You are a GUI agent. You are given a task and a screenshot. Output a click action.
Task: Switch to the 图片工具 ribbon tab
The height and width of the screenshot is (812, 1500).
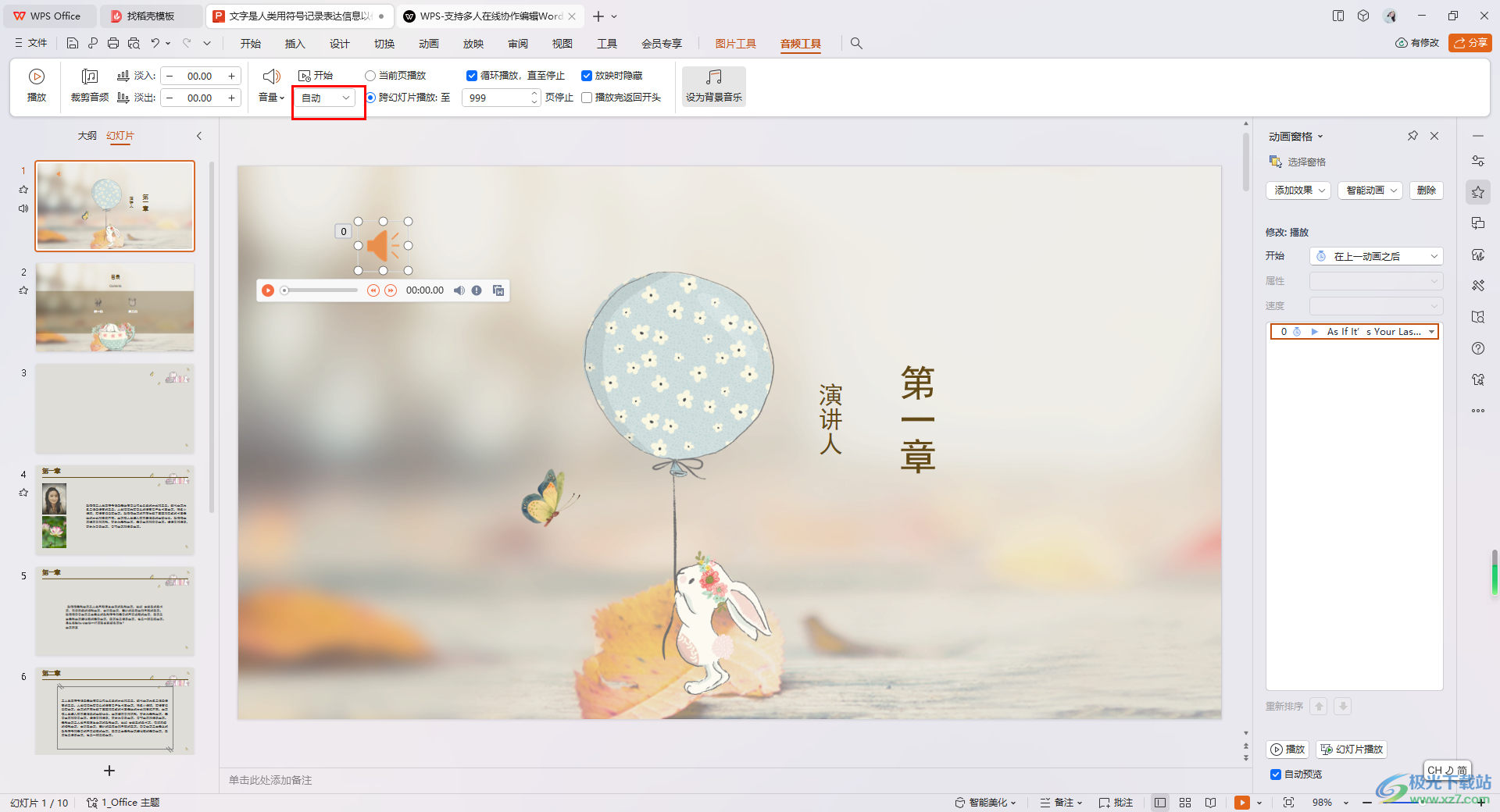pos(735,44)
